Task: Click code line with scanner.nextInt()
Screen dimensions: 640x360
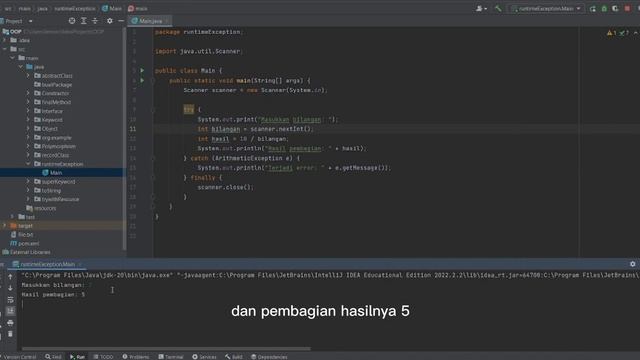Action: click(256, 129)
